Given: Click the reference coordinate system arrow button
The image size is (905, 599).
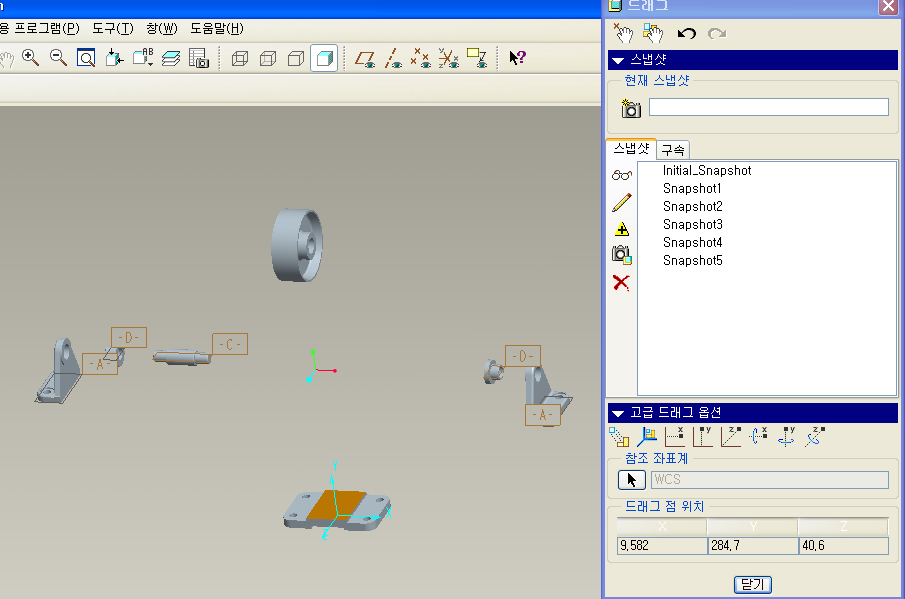Looking at the screenshot, I should (632, 479).
